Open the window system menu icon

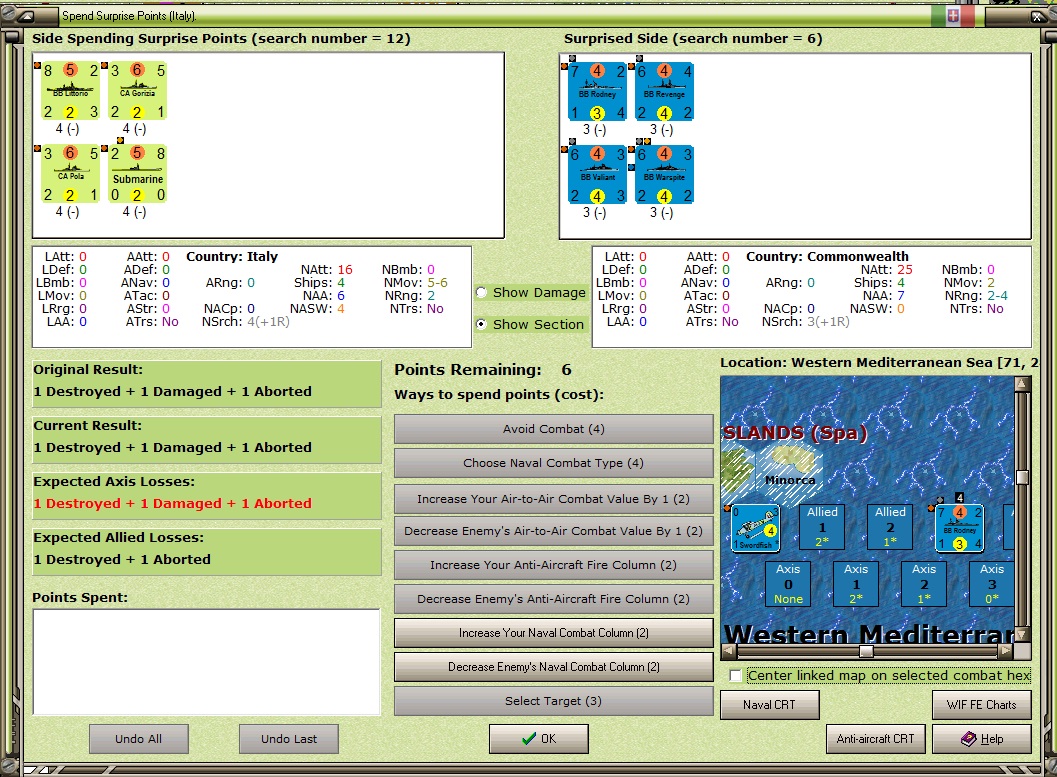(26, 15)
